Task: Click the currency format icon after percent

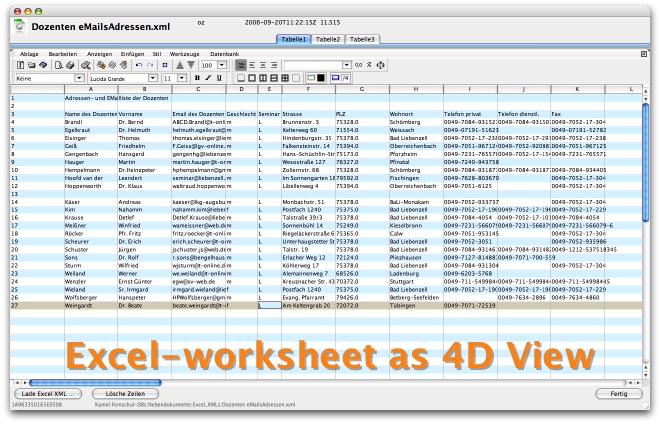Action: pos(381,65)
